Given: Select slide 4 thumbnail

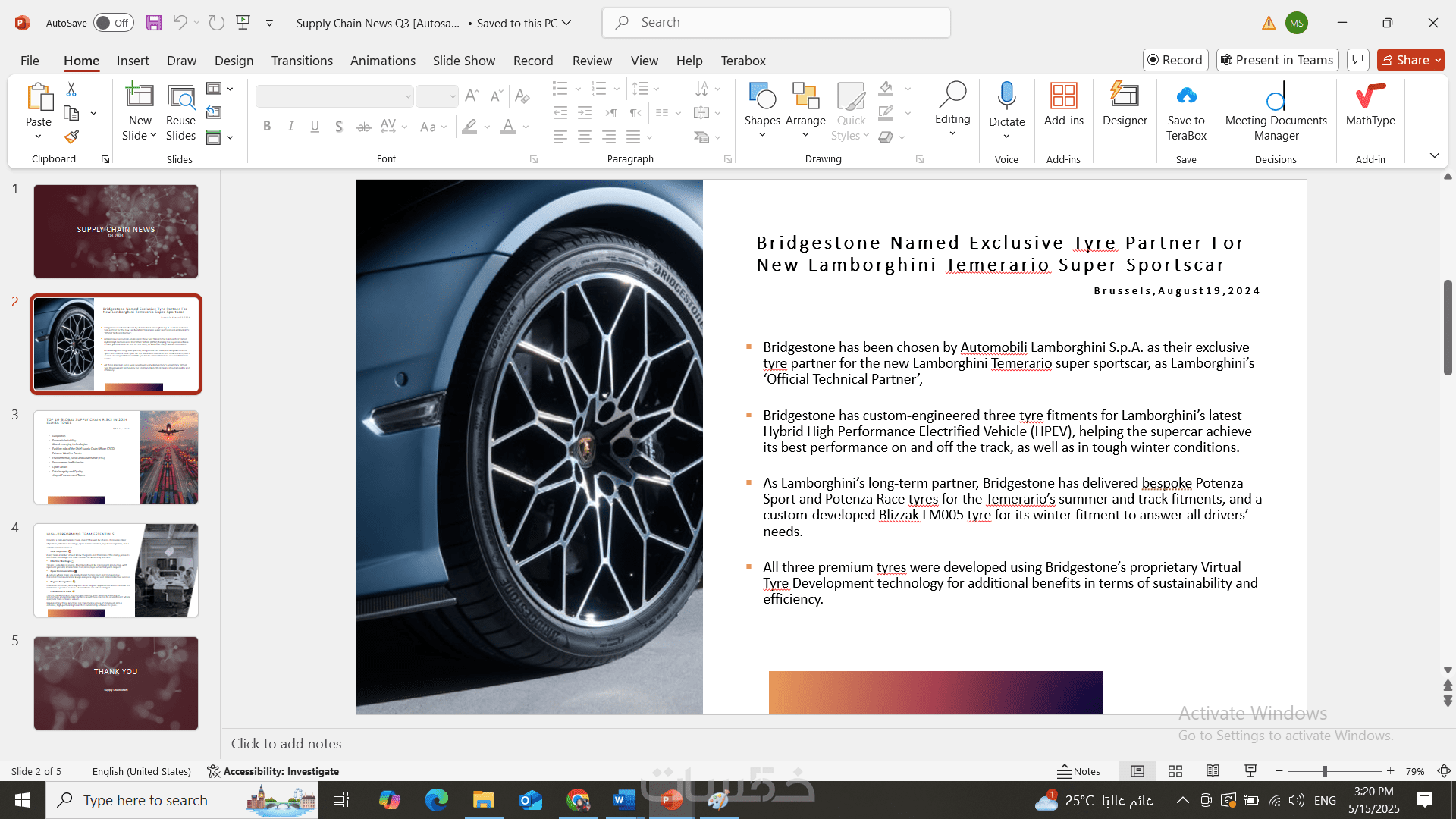Looking at the screenshot, I should pyautogui.click(x=116, y=570).
